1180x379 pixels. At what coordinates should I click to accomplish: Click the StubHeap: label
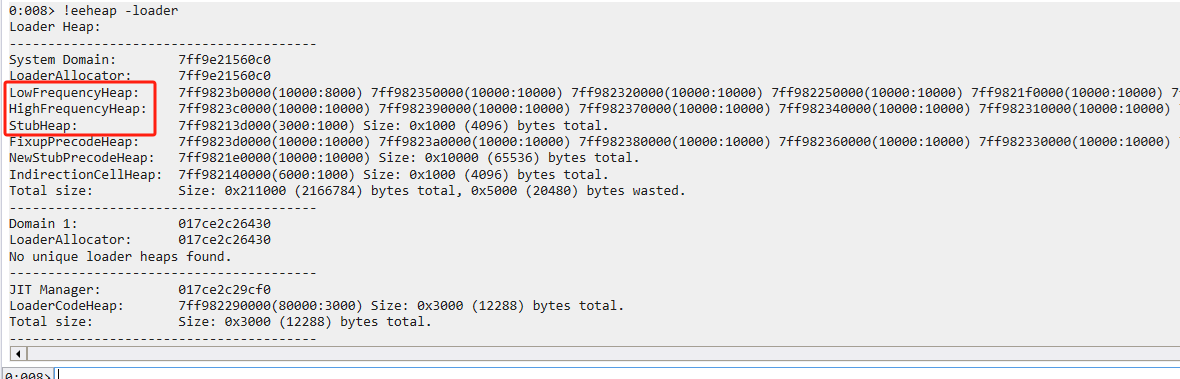pos(43,125)
